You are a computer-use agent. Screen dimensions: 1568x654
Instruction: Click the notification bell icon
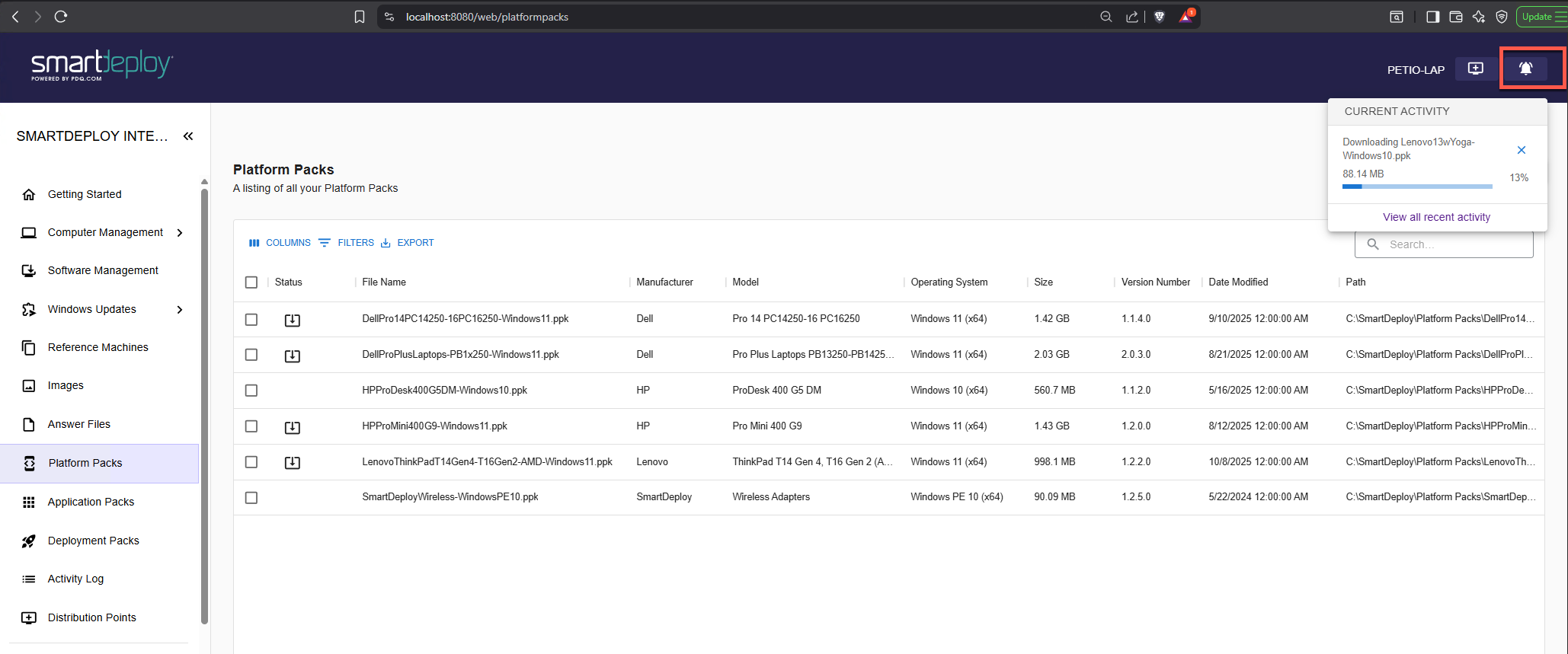pos(1525,69)
